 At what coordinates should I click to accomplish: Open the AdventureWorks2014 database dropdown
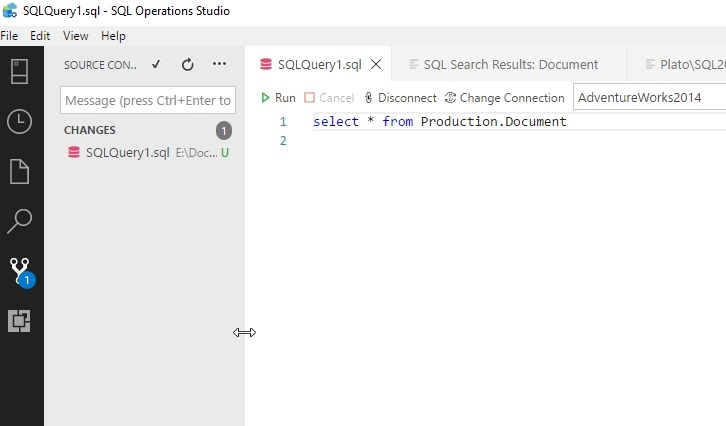click(x=648, y=98)
